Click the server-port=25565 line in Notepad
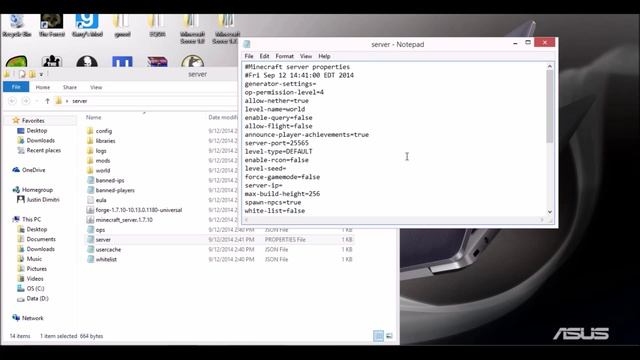 click(x=277, y=143)
